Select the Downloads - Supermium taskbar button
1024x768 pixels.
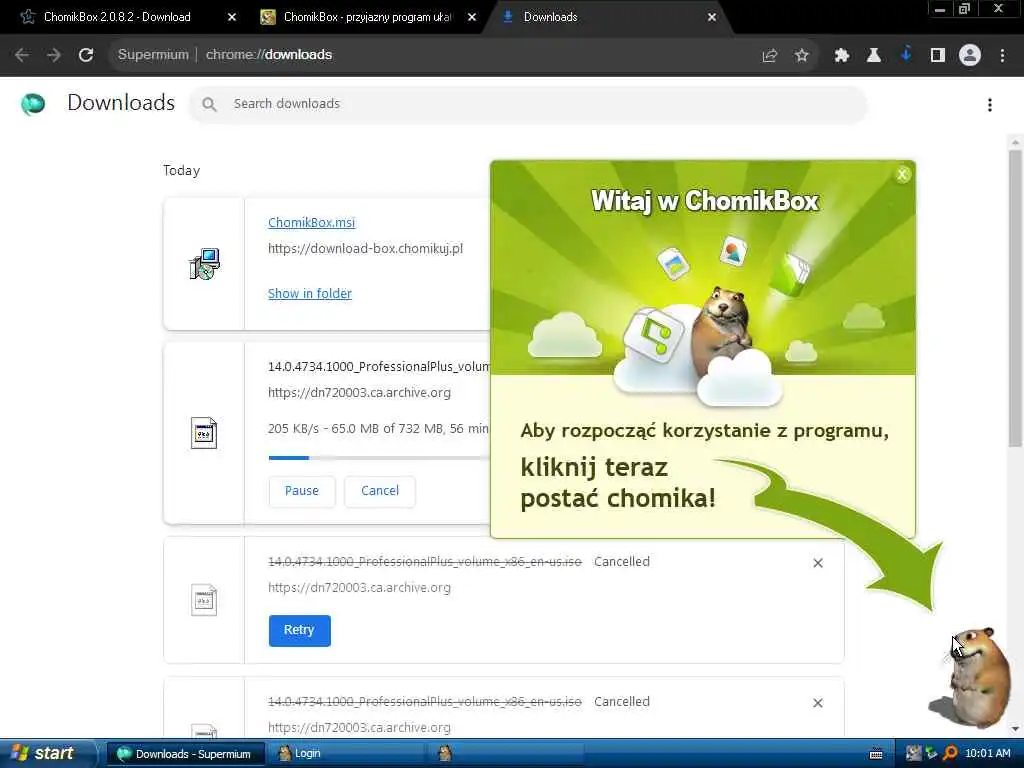point(185,754)
